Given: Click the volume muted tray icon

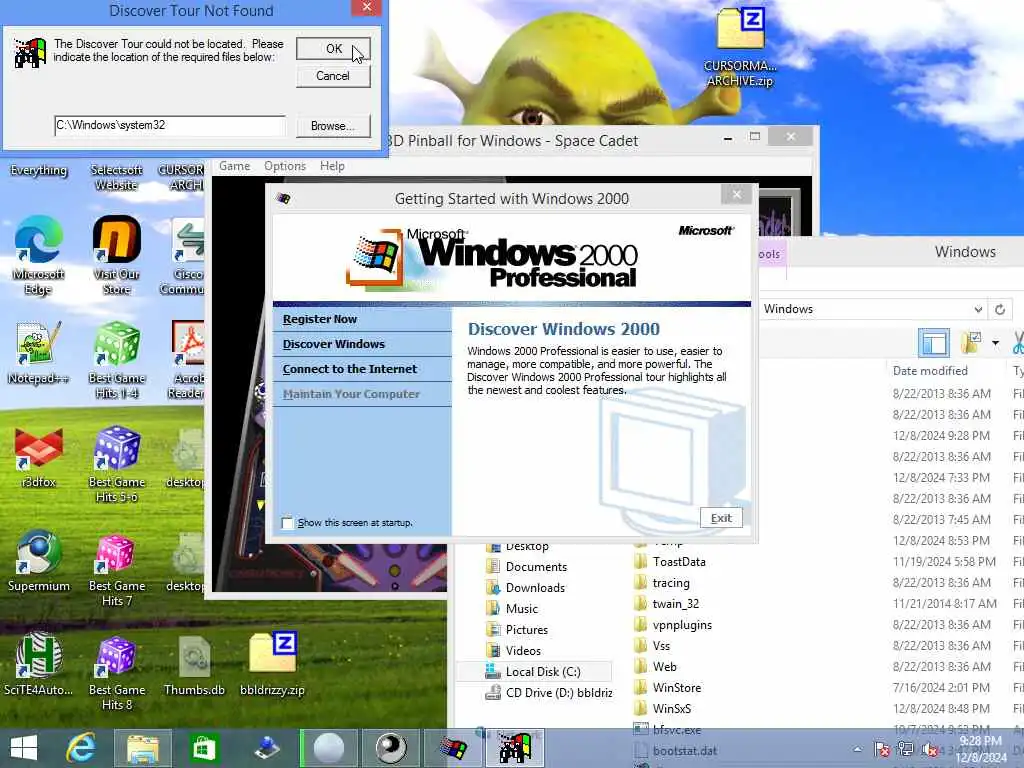Looking at the screenshot, I should (x=930, y=750).
